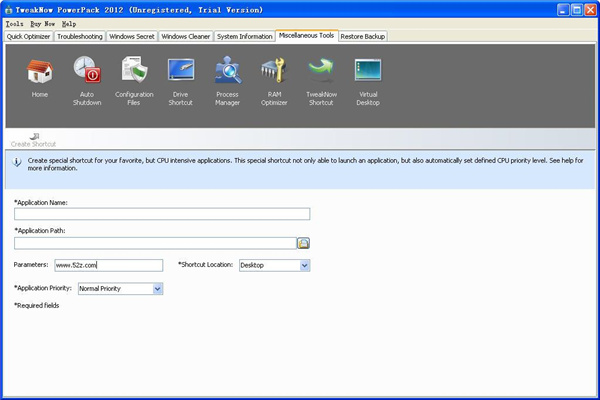Switch to the Troubleshooting tab
The image size is (600, 400).
point(80,36)
